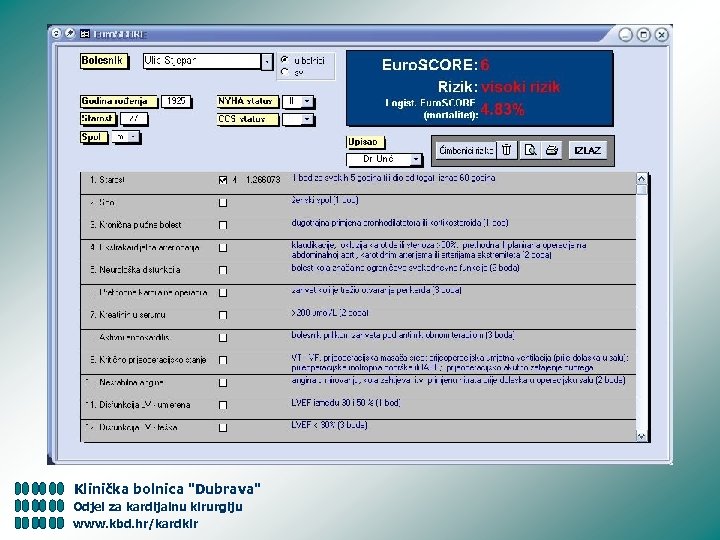This screenshot has width=720, height=540.
Task: Click the patient name field in the Bolesnik box
Action: coord(202,61)
